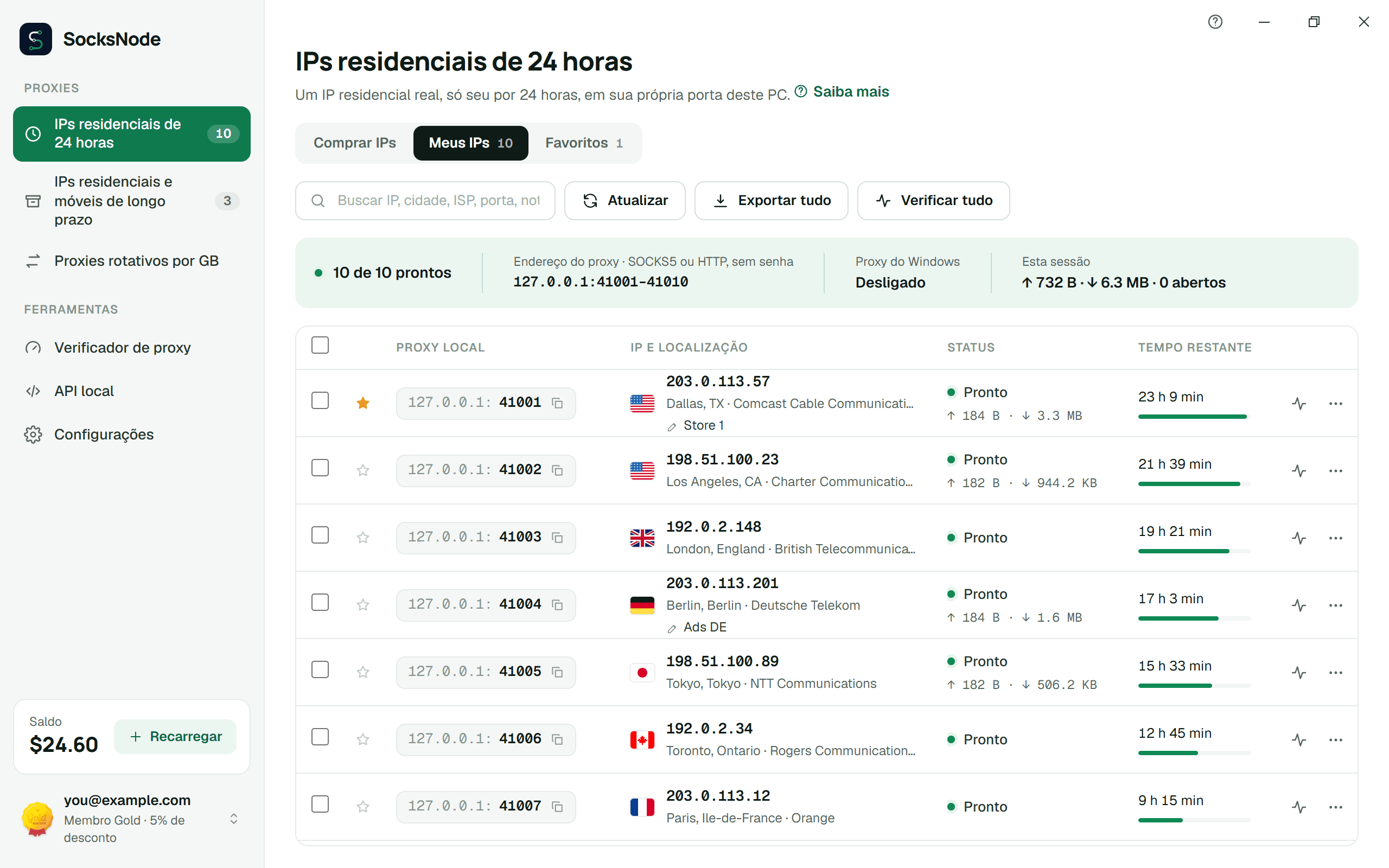The image size is (1389, 868).
Task: Click the Gold member badge avatar
Action: point(37,819)
